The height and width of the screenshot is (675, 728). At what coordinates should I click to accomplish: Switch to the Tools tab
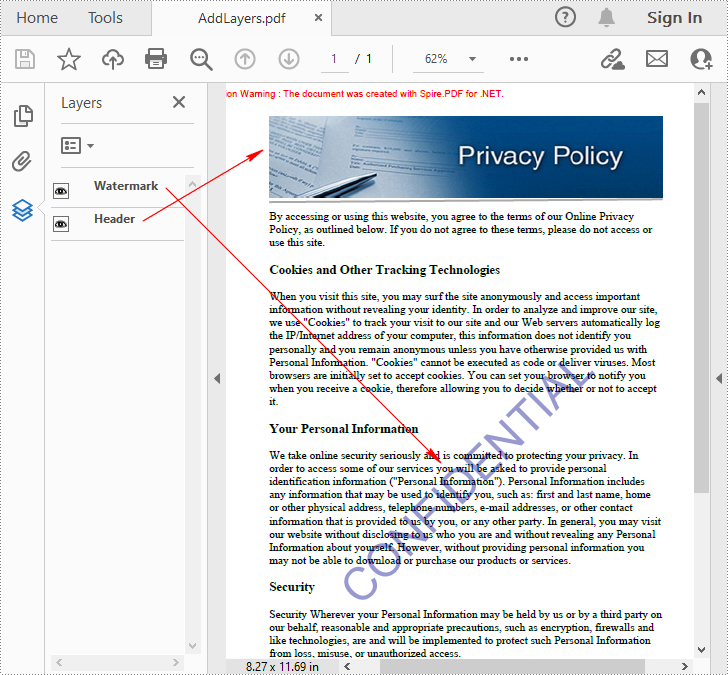(105, 18)
